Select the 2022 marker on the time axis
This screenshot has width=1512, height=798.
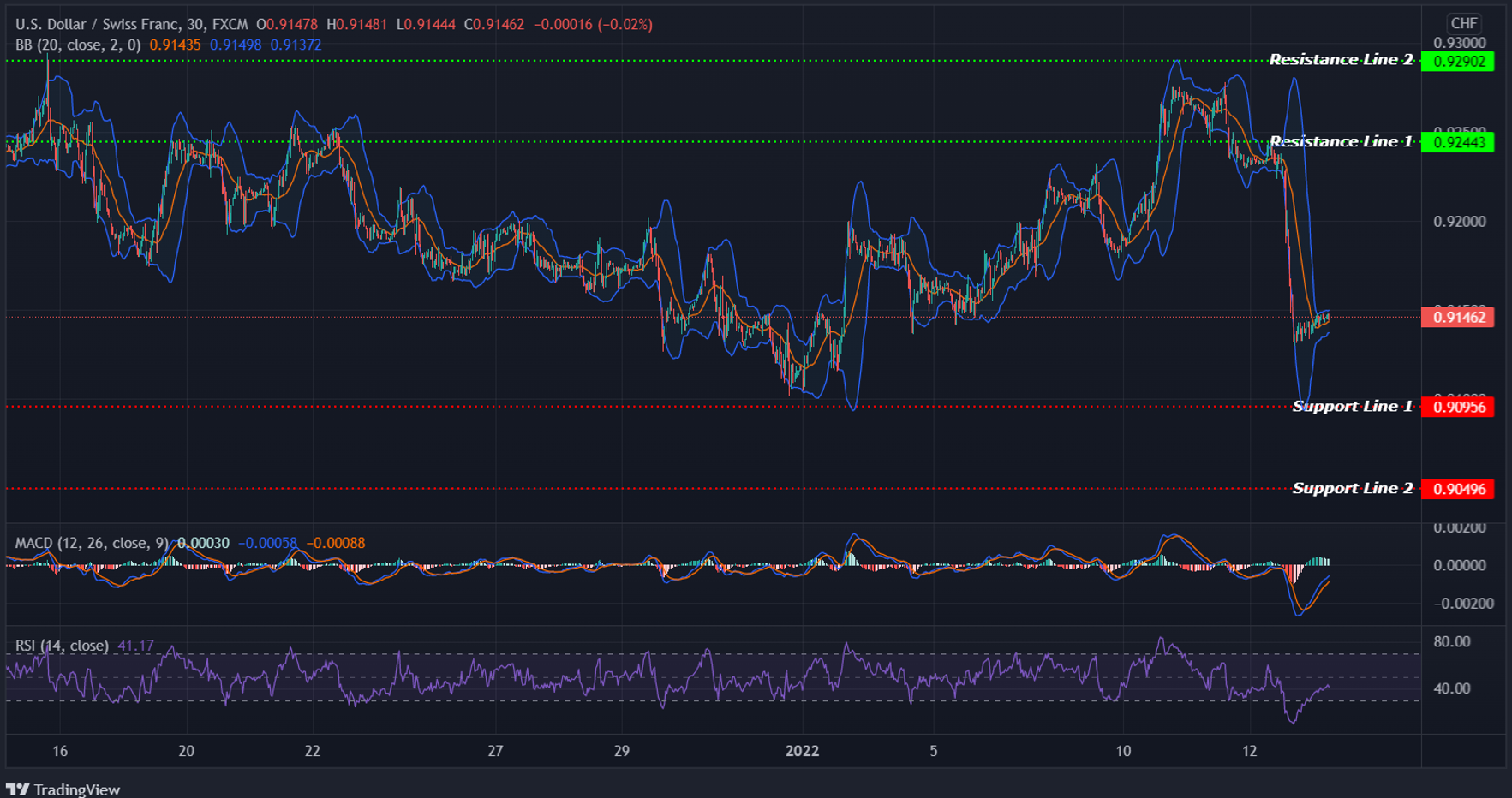point(802,753)
